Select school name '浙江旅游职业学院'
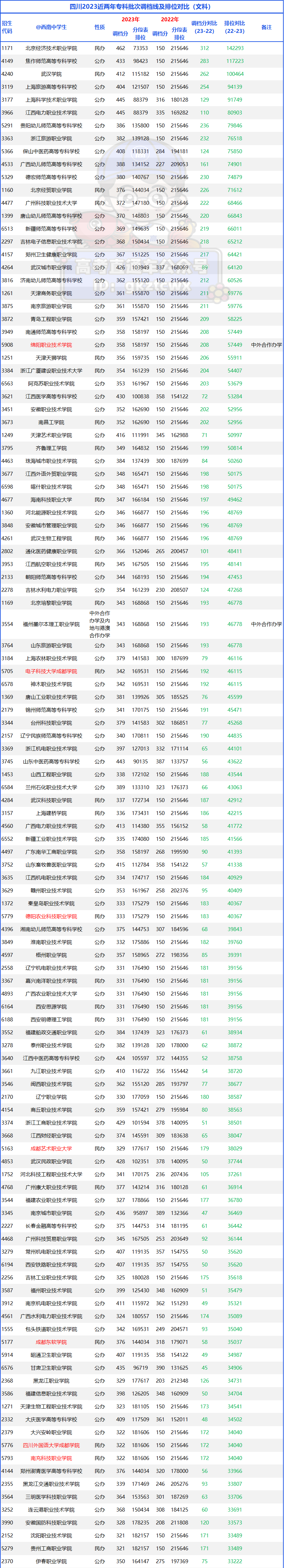Screen dimensions: 284x1568 (x=51, y=139)
